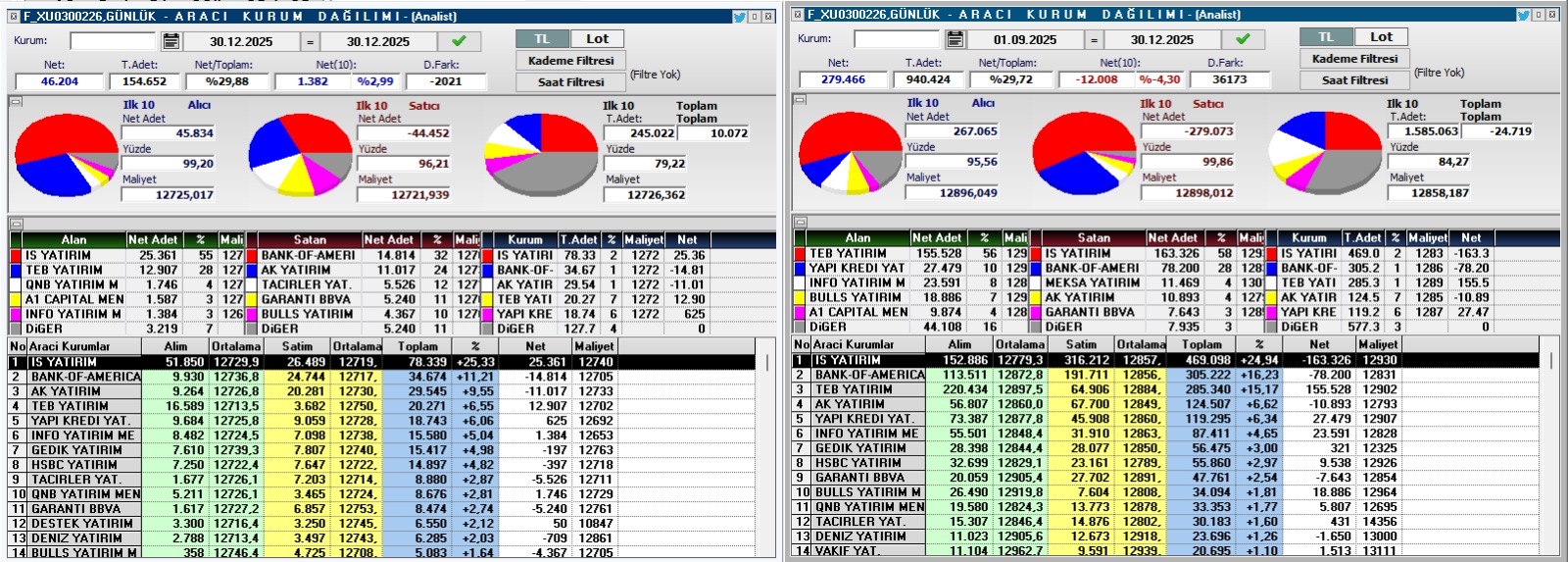Click the Twitter icon in right window title bar
1568x562 pixels.
pos(1523,15)
